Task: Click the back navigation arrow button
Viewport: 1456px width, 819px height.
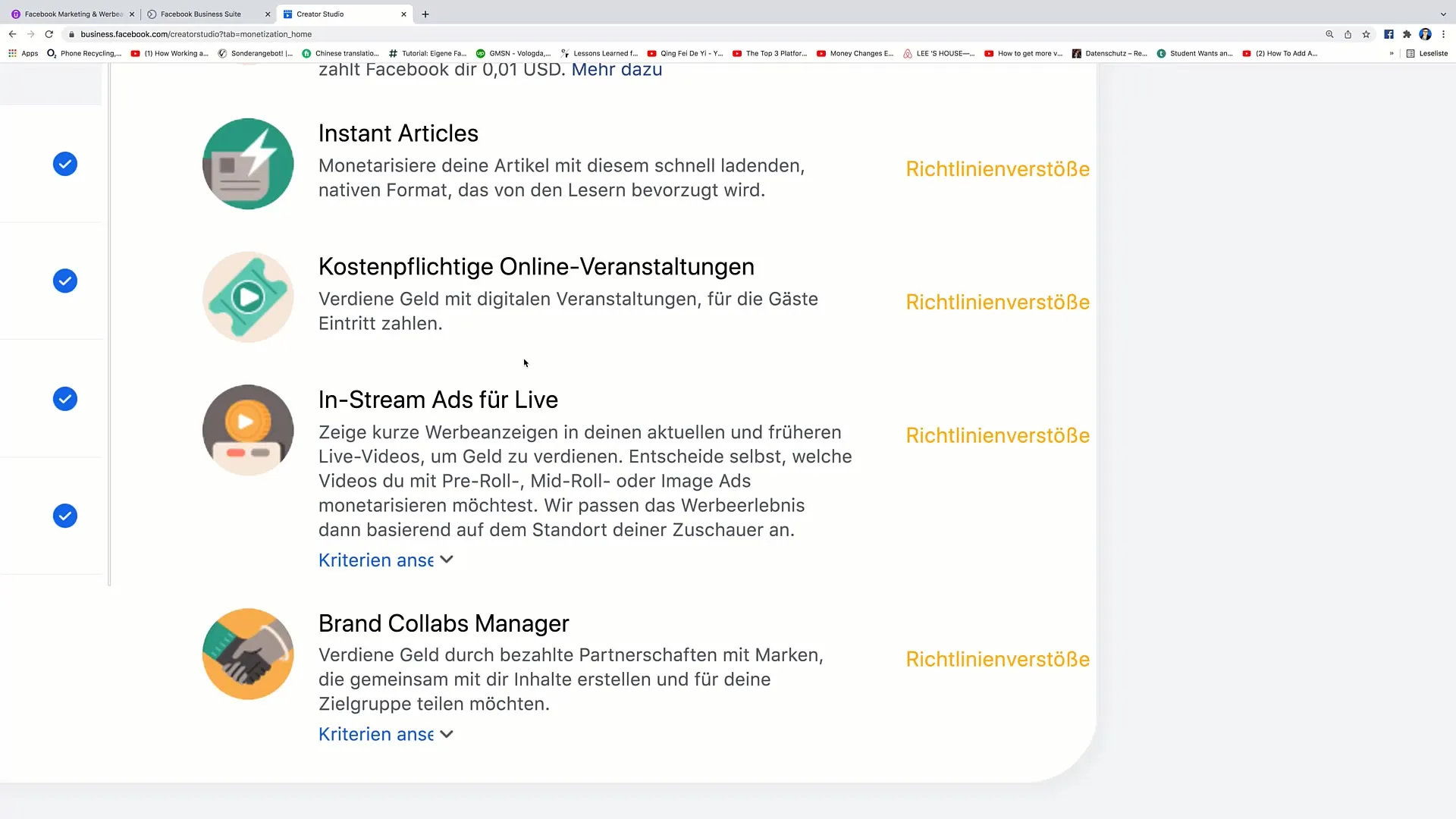Action: [12, 34]
